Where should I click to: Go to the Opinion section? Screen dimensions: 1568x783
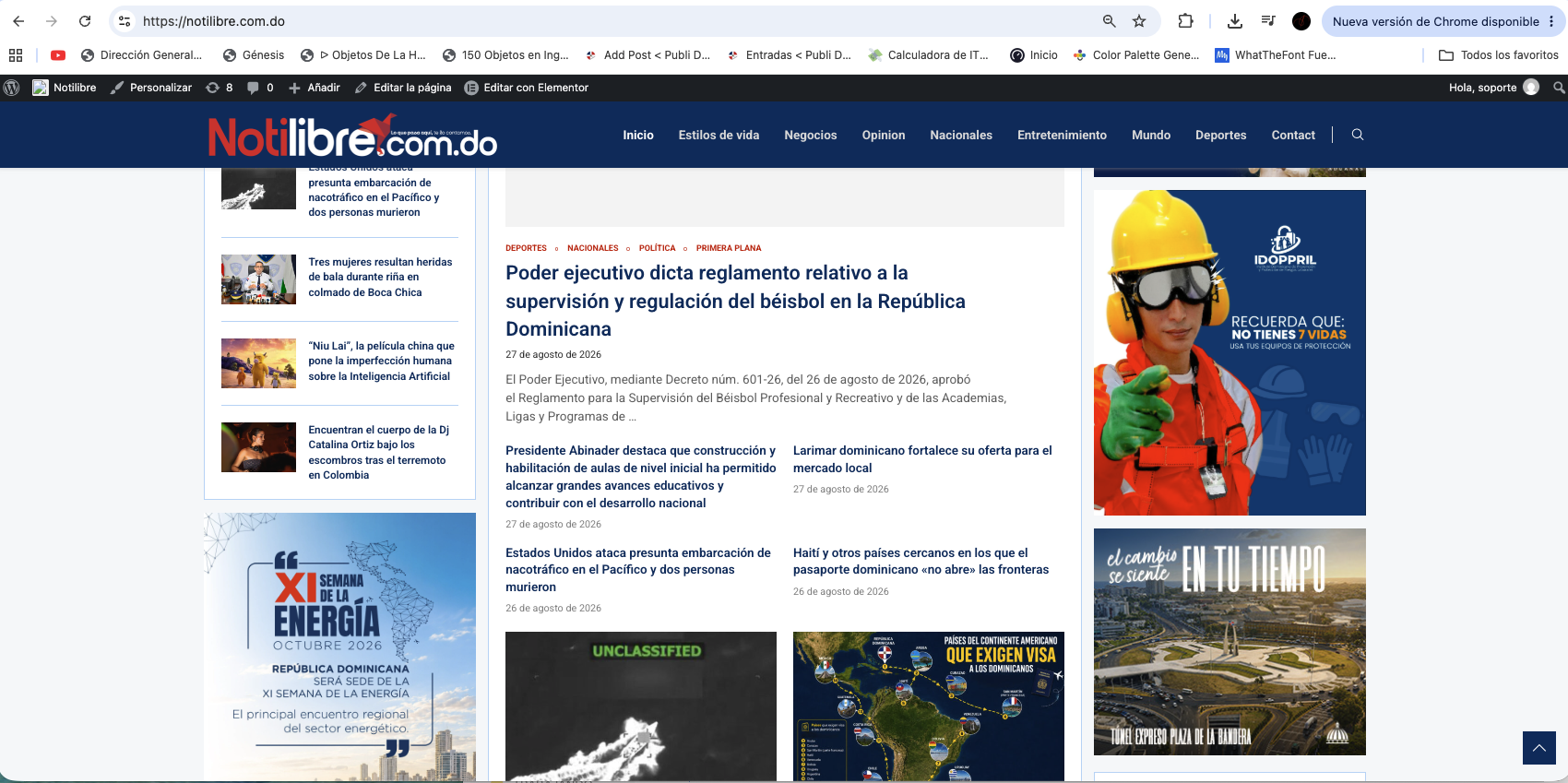(x=884, y=135)
